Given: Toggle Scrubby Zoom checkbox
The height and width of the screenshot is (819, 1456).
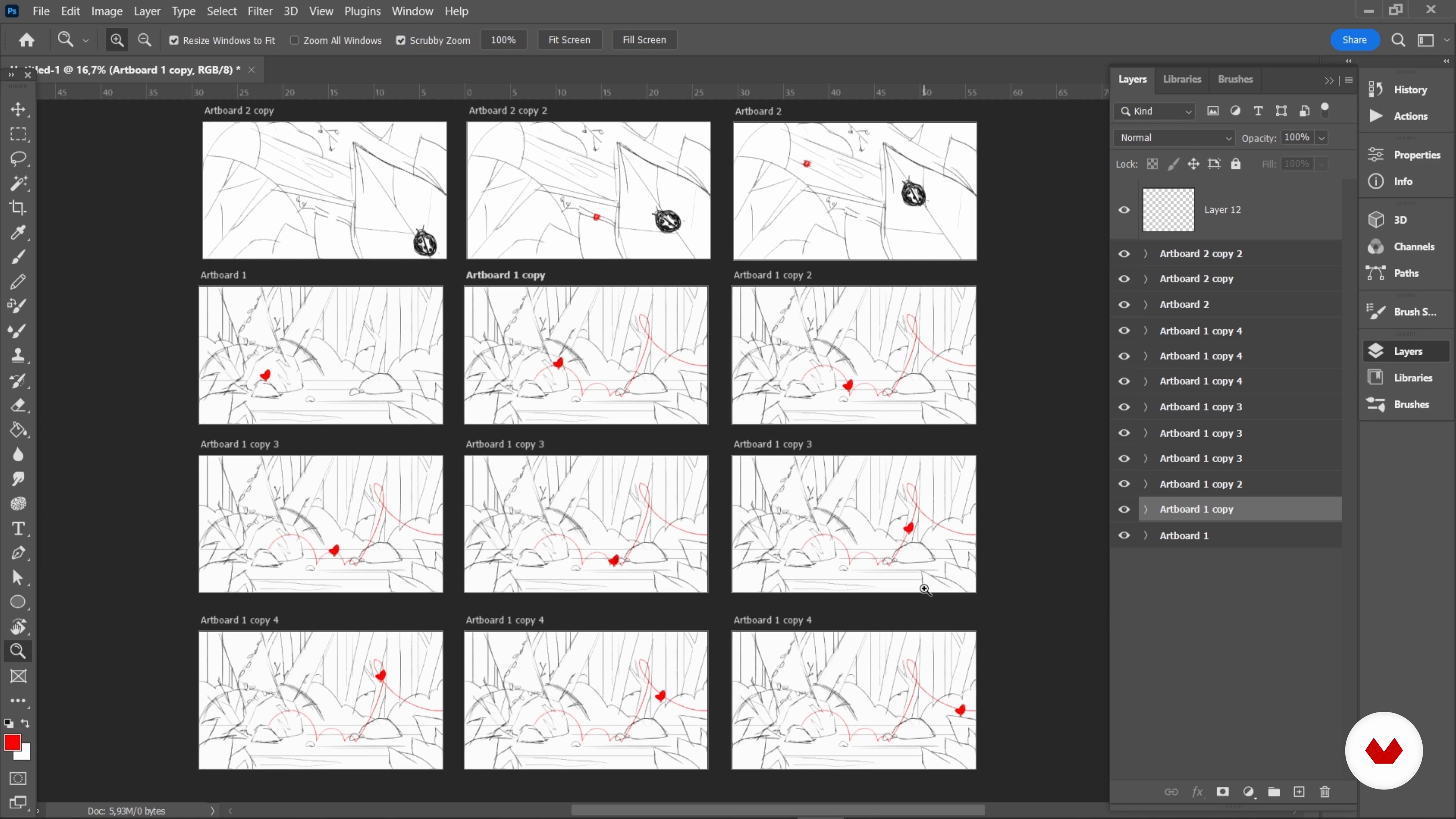Looking at the screenshot, I should tap(401, 40).
